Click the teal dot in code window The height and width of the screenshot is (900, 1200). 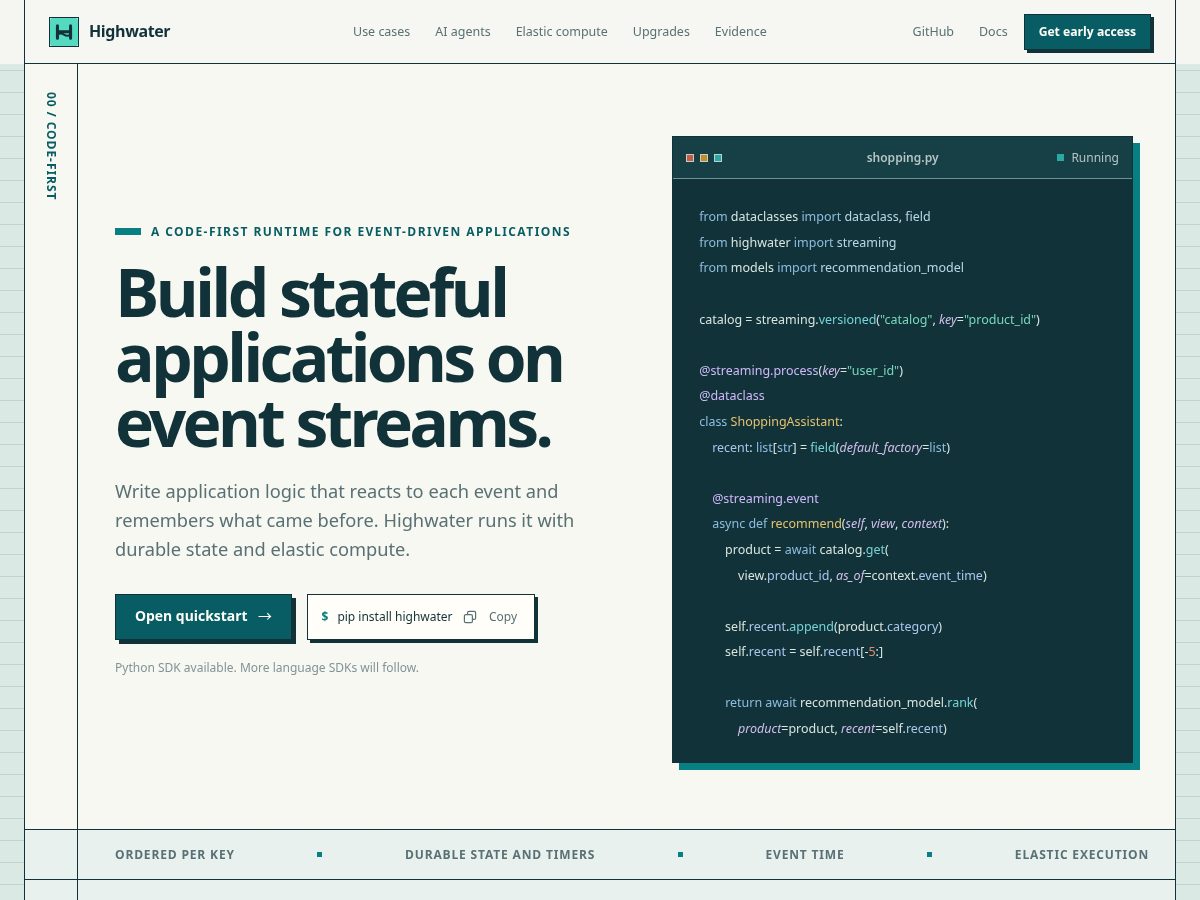(x=718, y=158)
